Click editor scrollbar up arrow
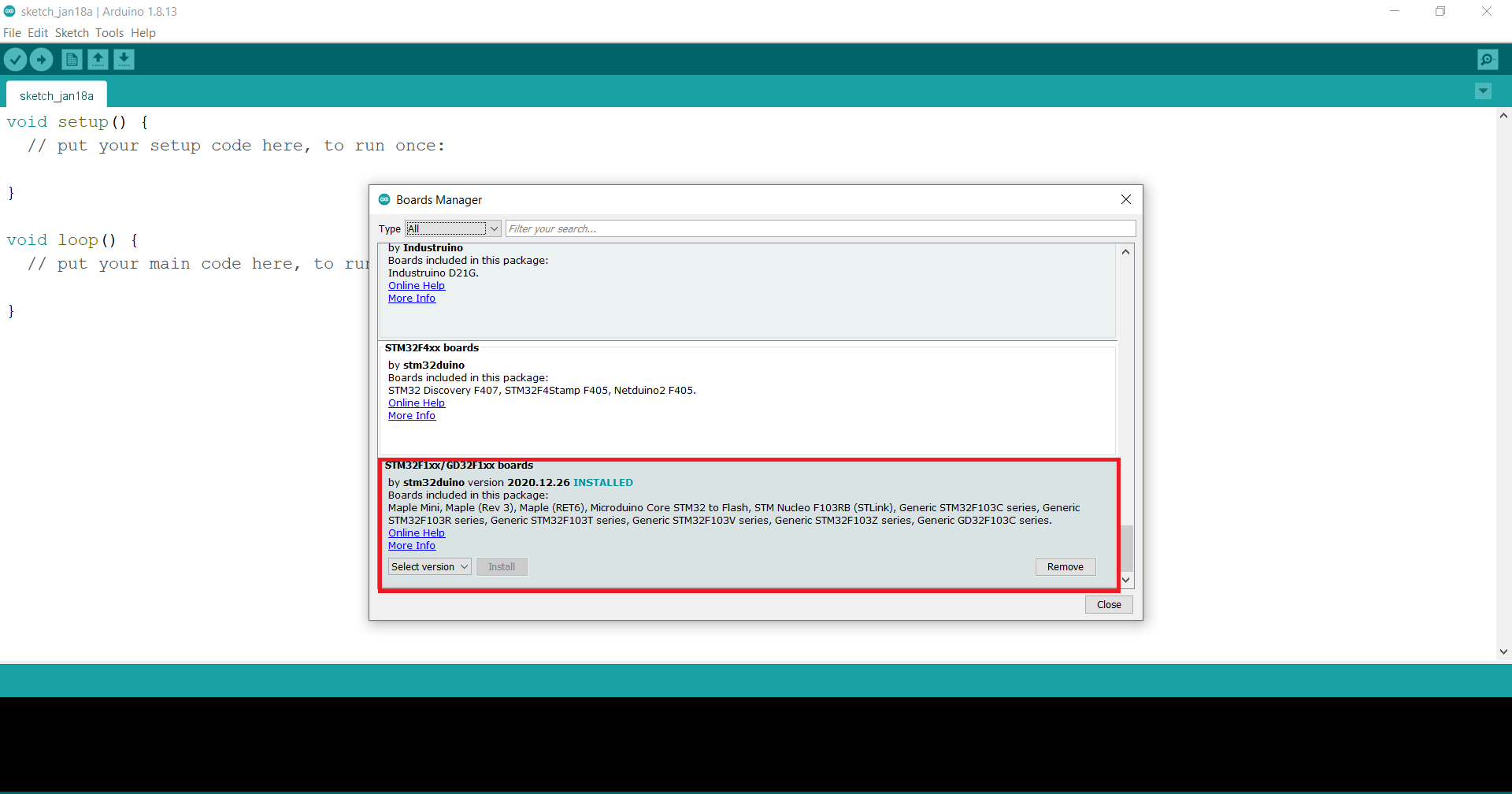The image size is (1512, 794). 1503,116
